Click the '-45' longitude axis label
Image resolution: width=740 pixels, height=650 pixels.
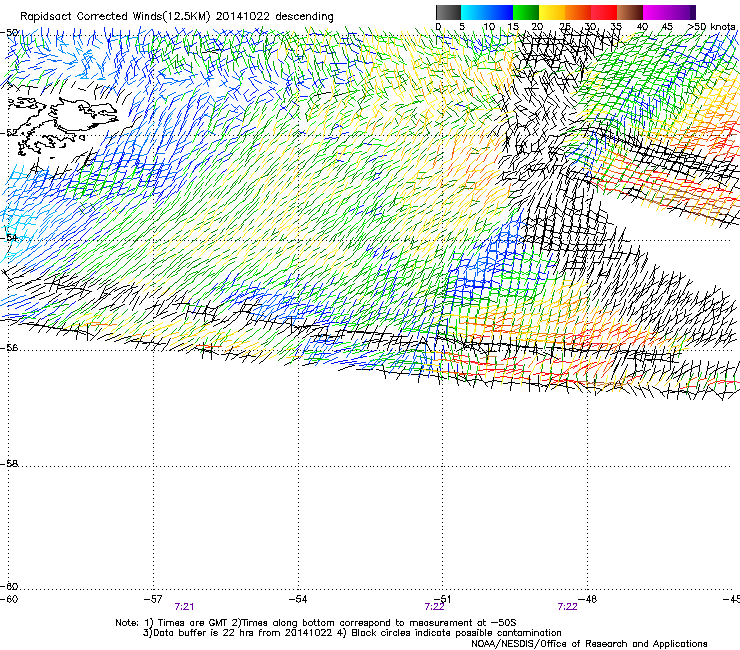tap(732, 599)
